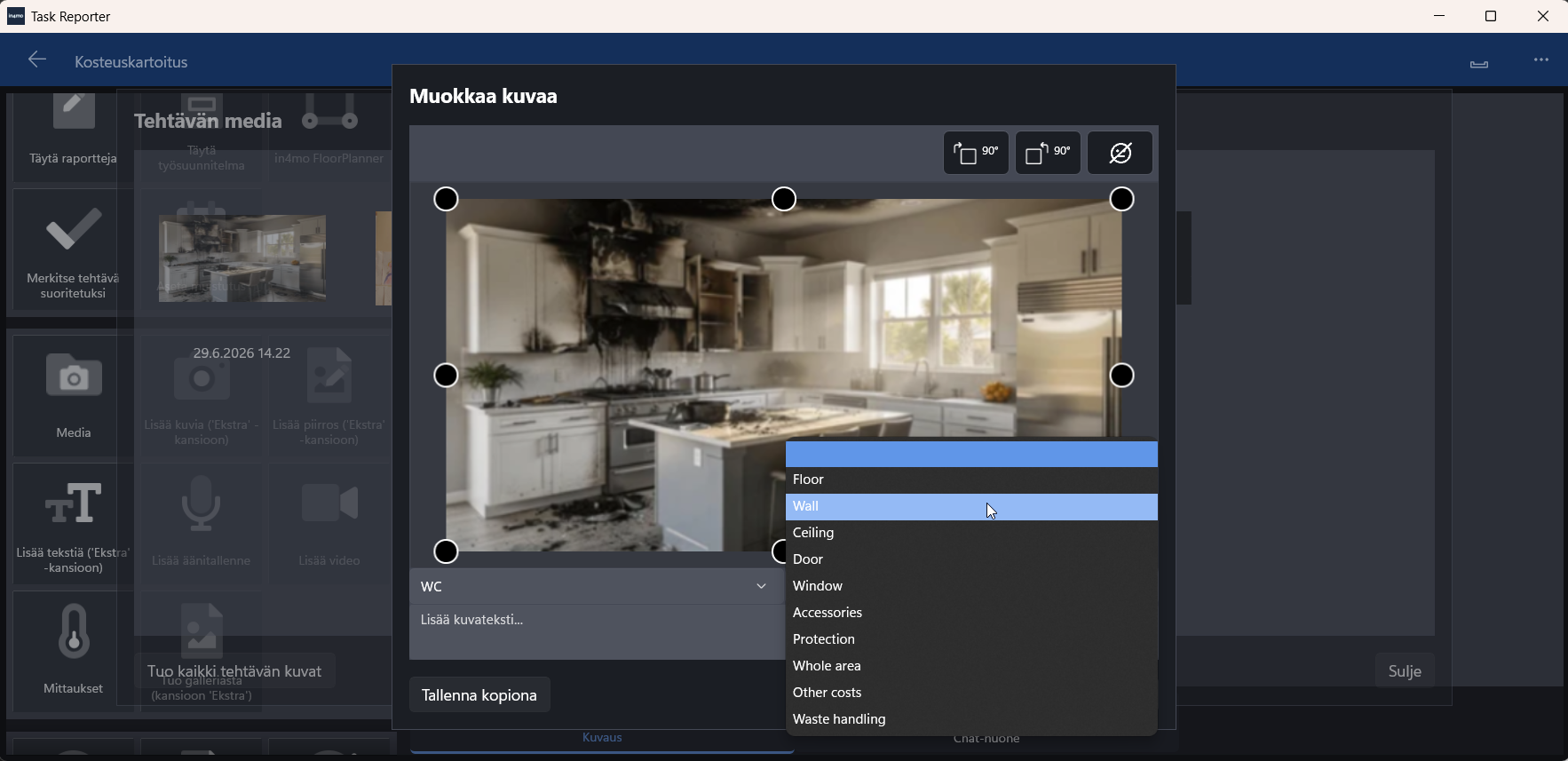Screen dimensions: 1568x761
Task: Select Whole area in the list
Action: click(x=972, y=666)
